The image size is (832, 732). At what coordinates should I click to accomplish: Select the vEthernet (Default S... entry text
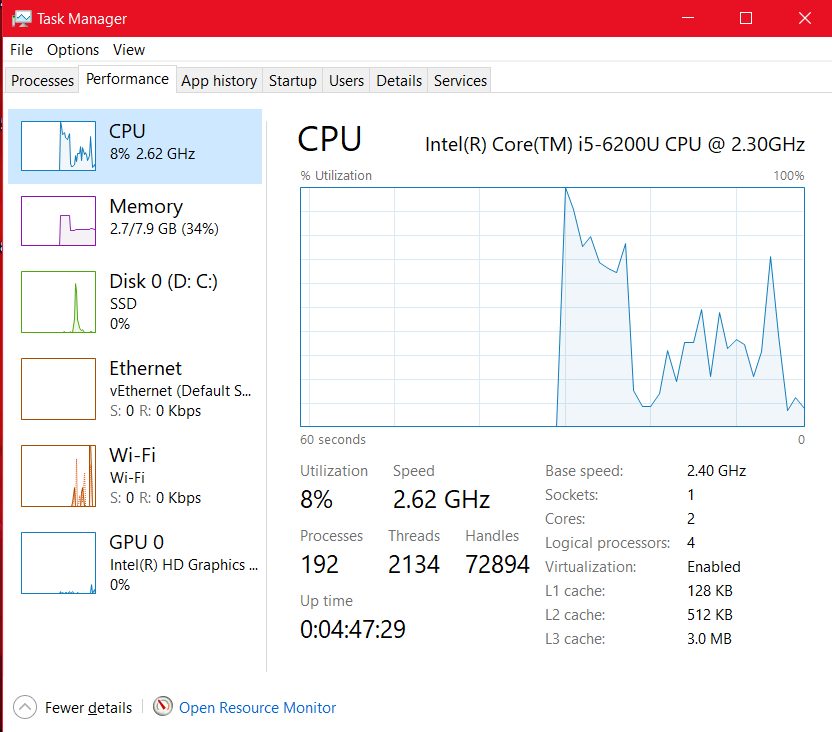click(x=180, y=391)
